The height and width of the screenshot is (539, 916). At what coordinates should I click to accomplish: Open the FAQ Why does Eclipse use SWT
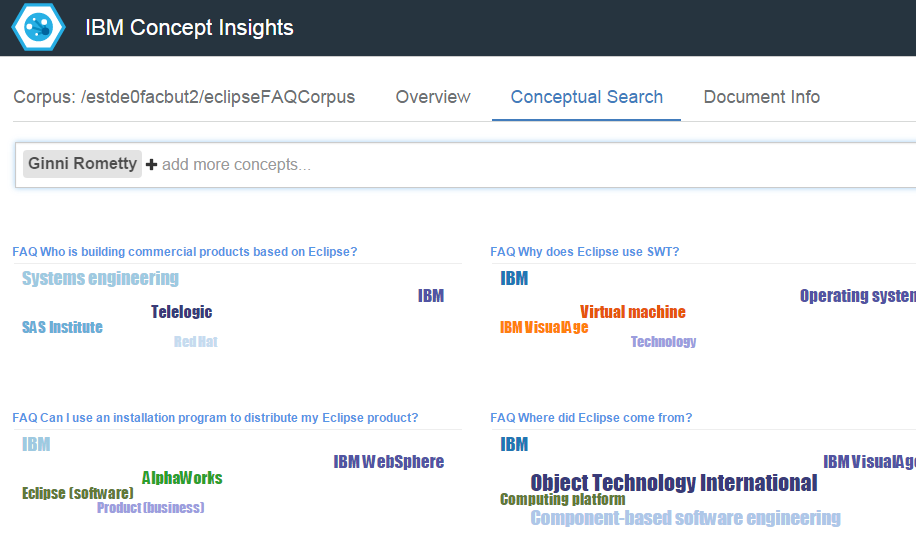click(584, 252)
